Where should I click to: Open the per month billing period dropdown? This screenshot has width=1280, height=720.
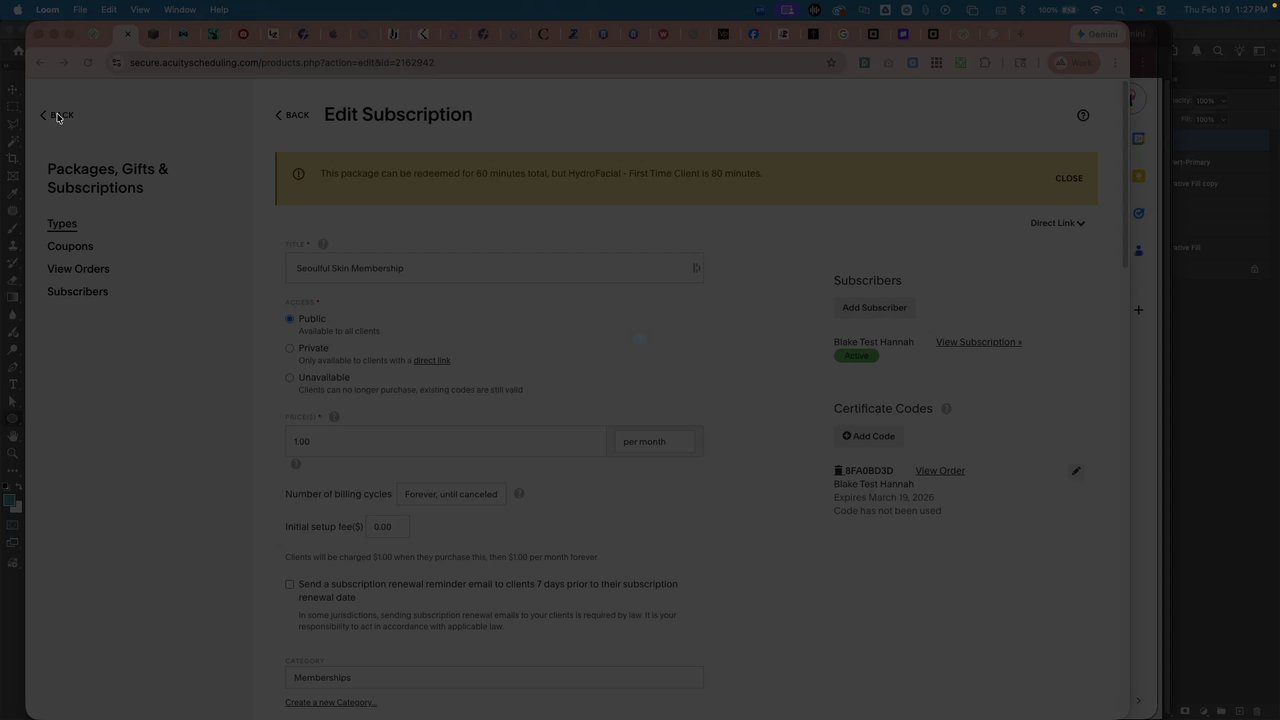654,441
